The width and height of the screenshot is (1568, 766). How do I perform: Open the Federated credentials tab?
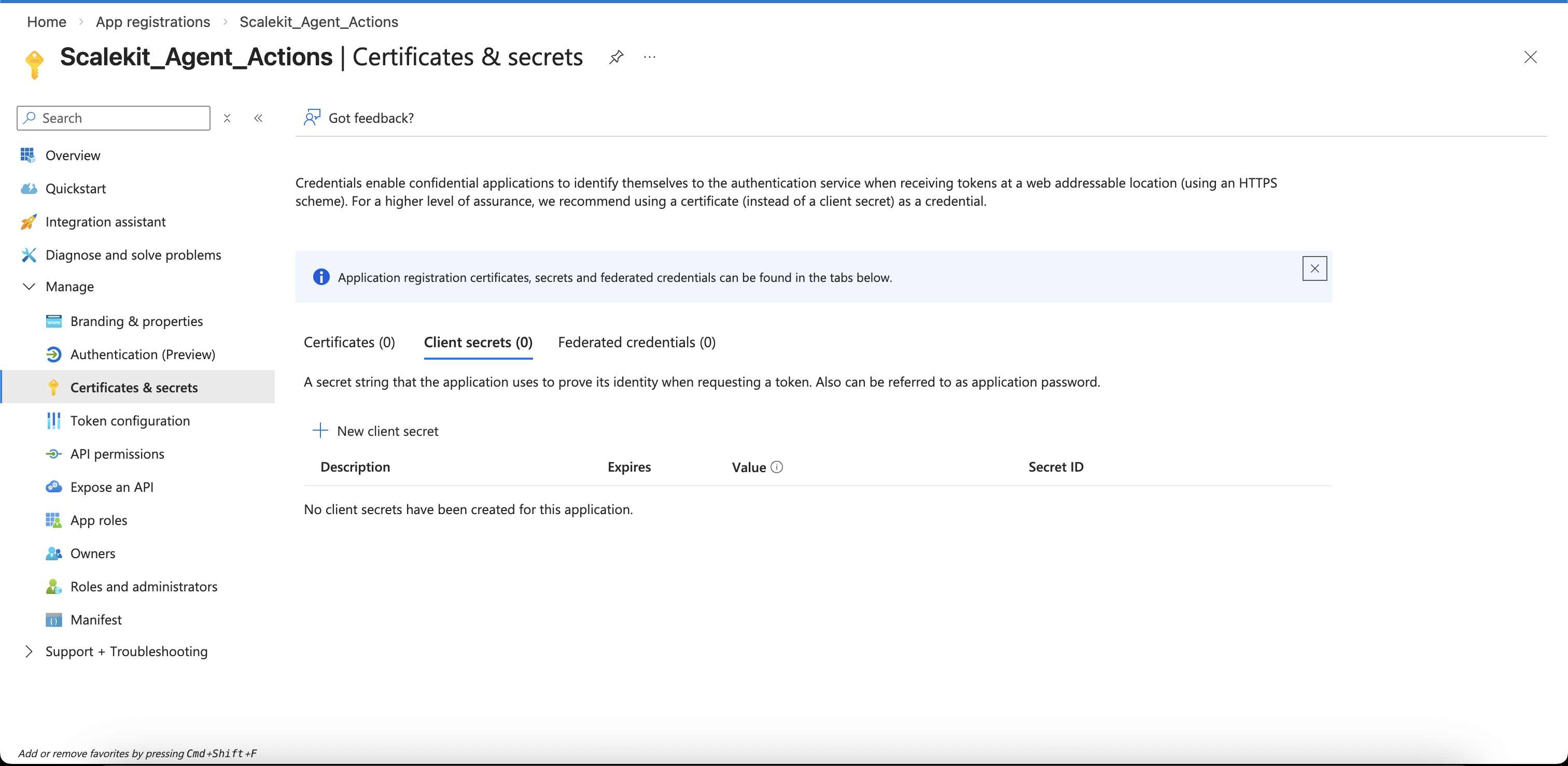click(x=636, y=342)
